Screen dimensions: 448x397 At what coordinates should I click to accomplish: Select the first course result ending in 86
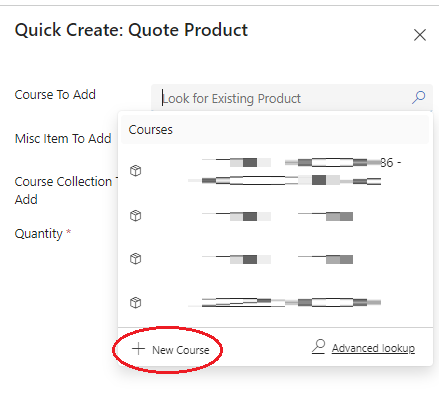275,172
